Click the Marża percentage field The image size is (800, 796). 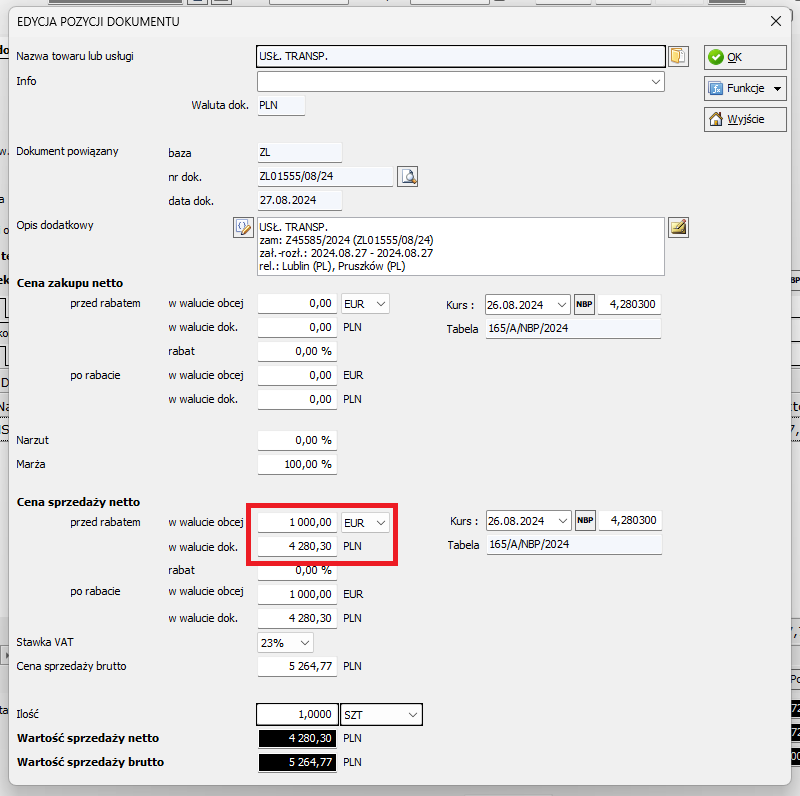tap(297, 464)
